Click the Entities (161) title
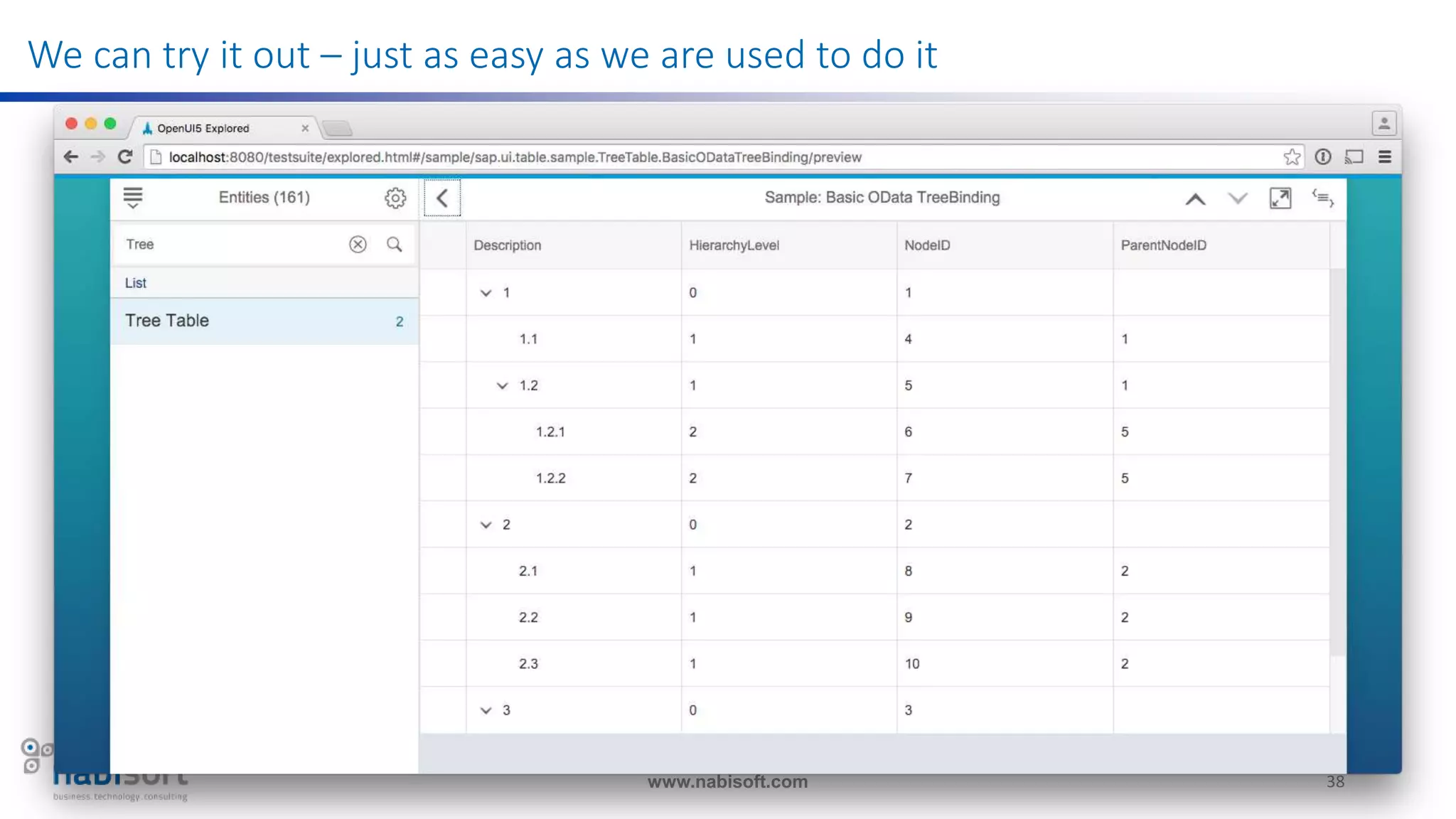1456x819 pixels. (264, 198)
